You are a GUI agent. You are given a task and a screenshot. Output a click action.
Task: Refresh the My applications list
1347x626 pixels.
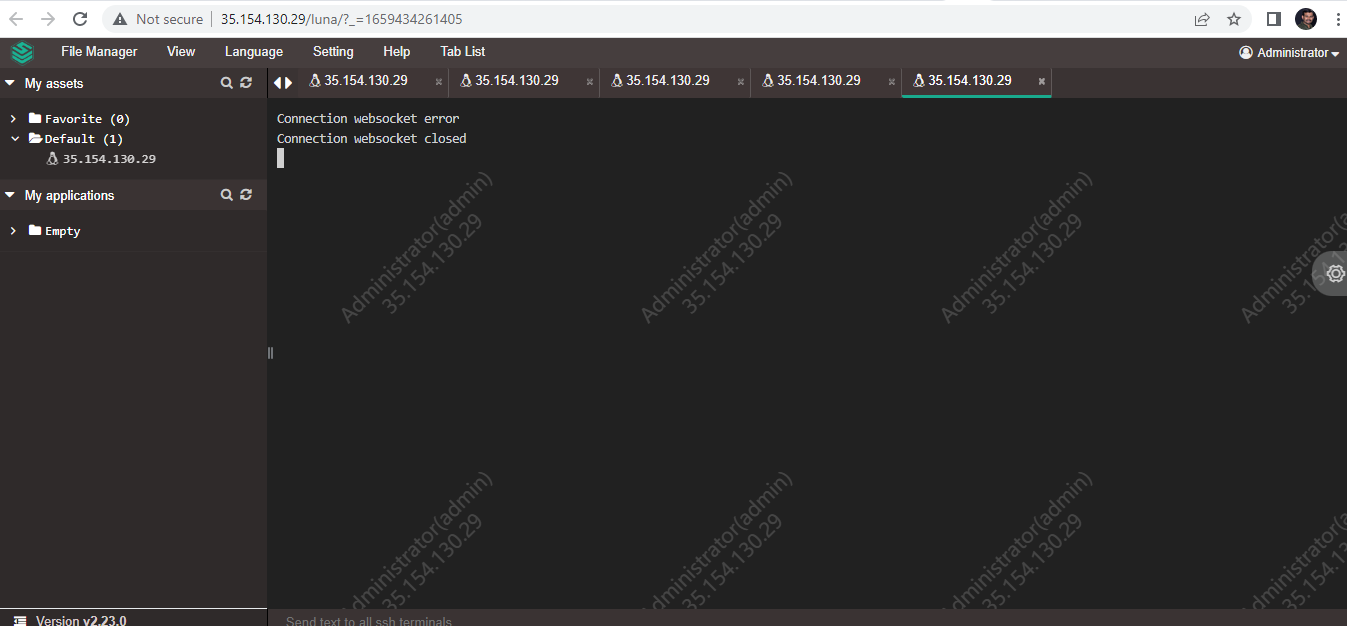pyautogui.click(x=246, y=194)
